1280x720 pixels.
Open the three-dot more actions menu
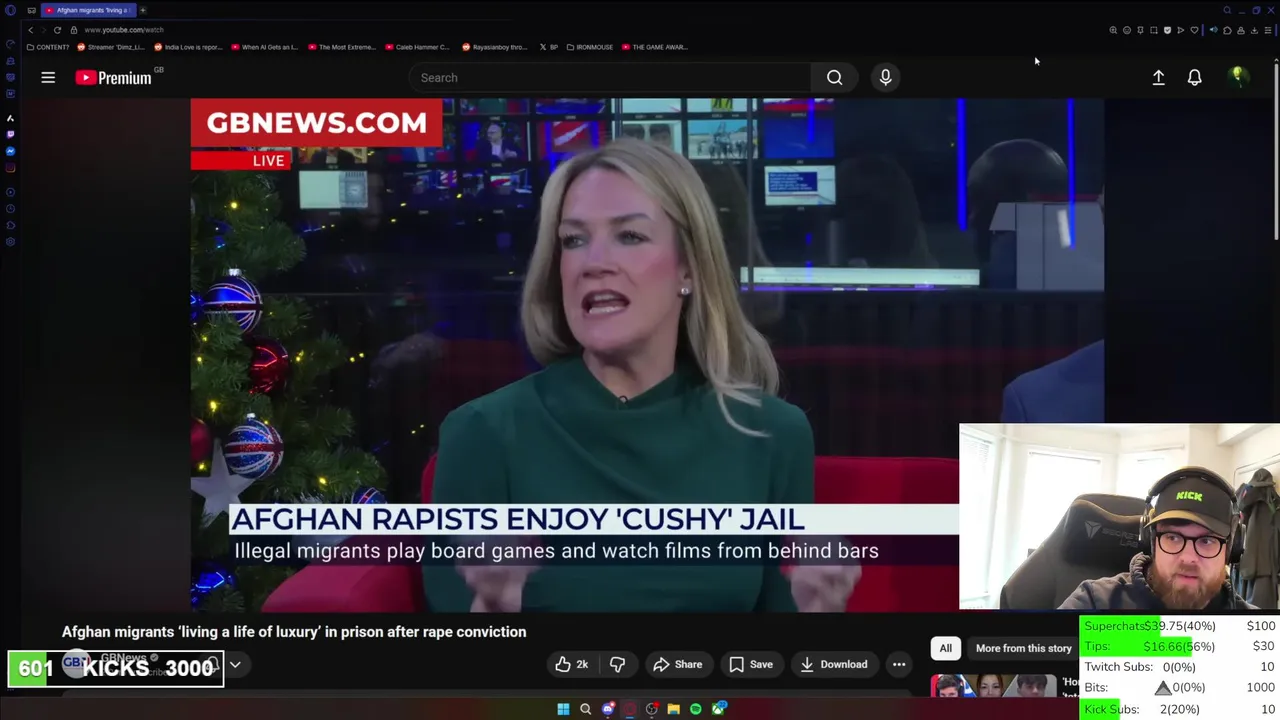[x=899, y=664]
